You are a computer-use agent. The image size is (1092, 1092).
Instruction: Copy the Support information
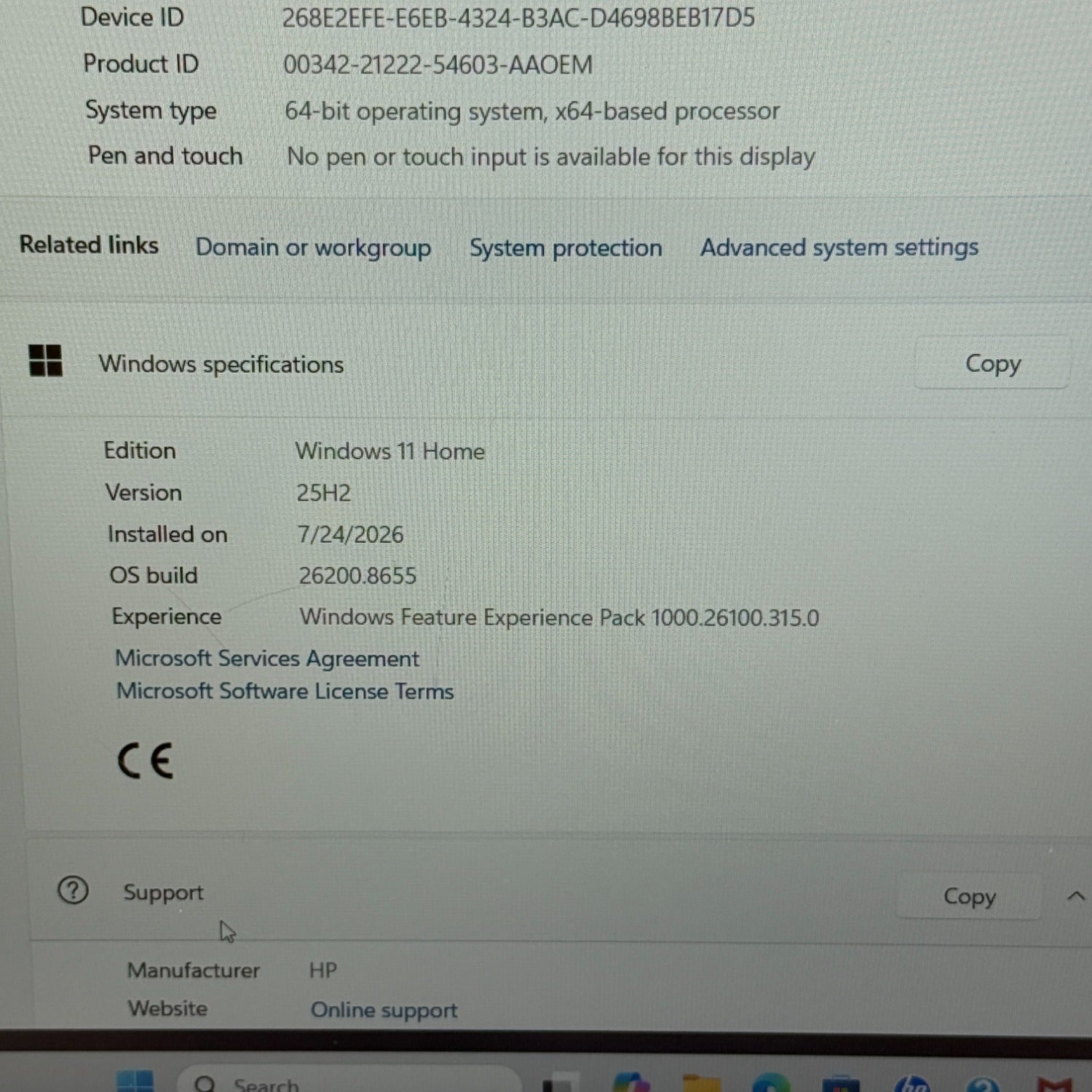pyautogui.click(x=969, y=895)
